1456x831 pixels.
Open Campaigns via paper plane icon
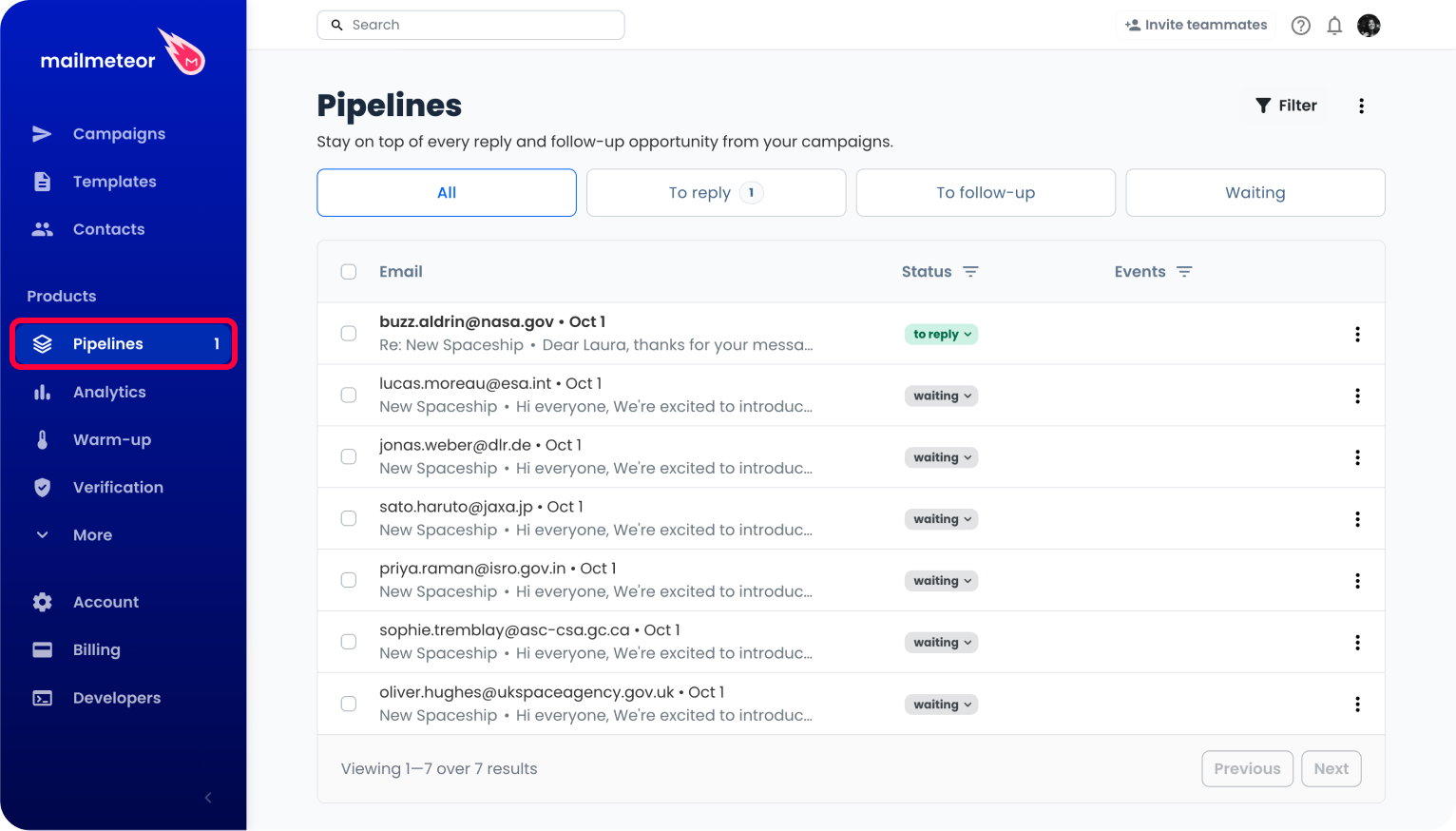[42, 134]
